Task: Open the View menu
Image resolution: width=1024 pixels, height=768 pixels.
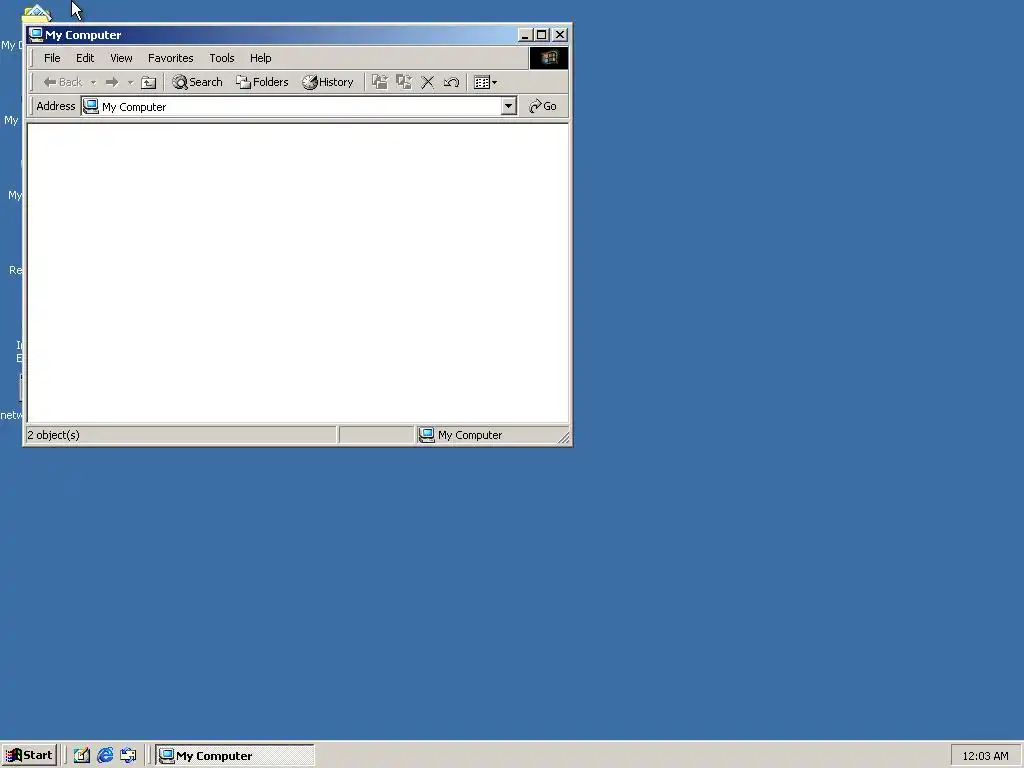Action: click(x=121, y=58)
